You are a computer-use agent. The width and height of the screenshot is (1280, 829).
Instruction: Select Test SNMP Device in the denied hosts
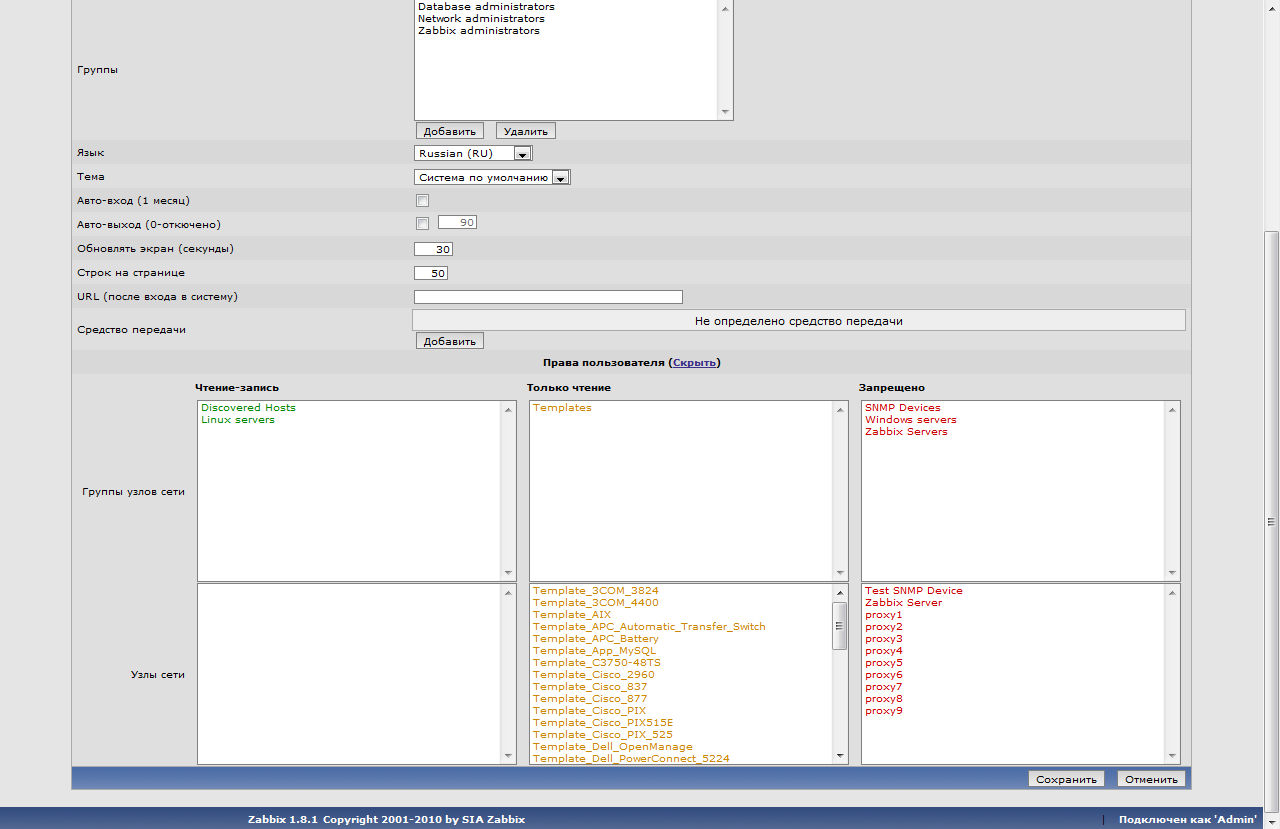tap(914, 591)
